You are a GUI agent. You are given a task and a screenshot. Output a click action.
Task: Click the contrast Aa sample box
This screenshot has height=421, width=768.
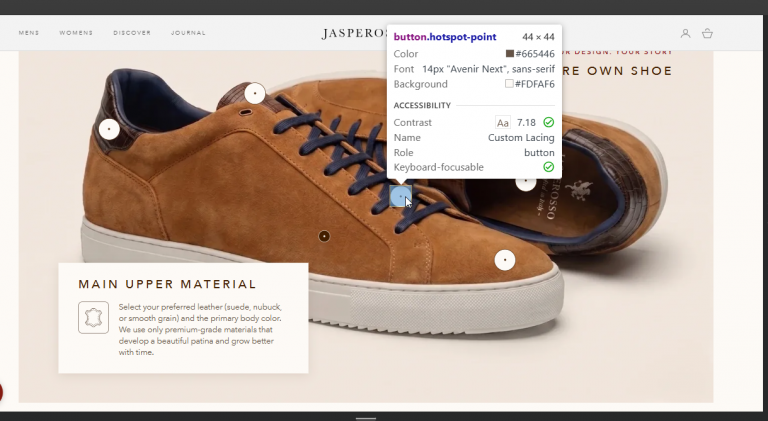(503, 122)
